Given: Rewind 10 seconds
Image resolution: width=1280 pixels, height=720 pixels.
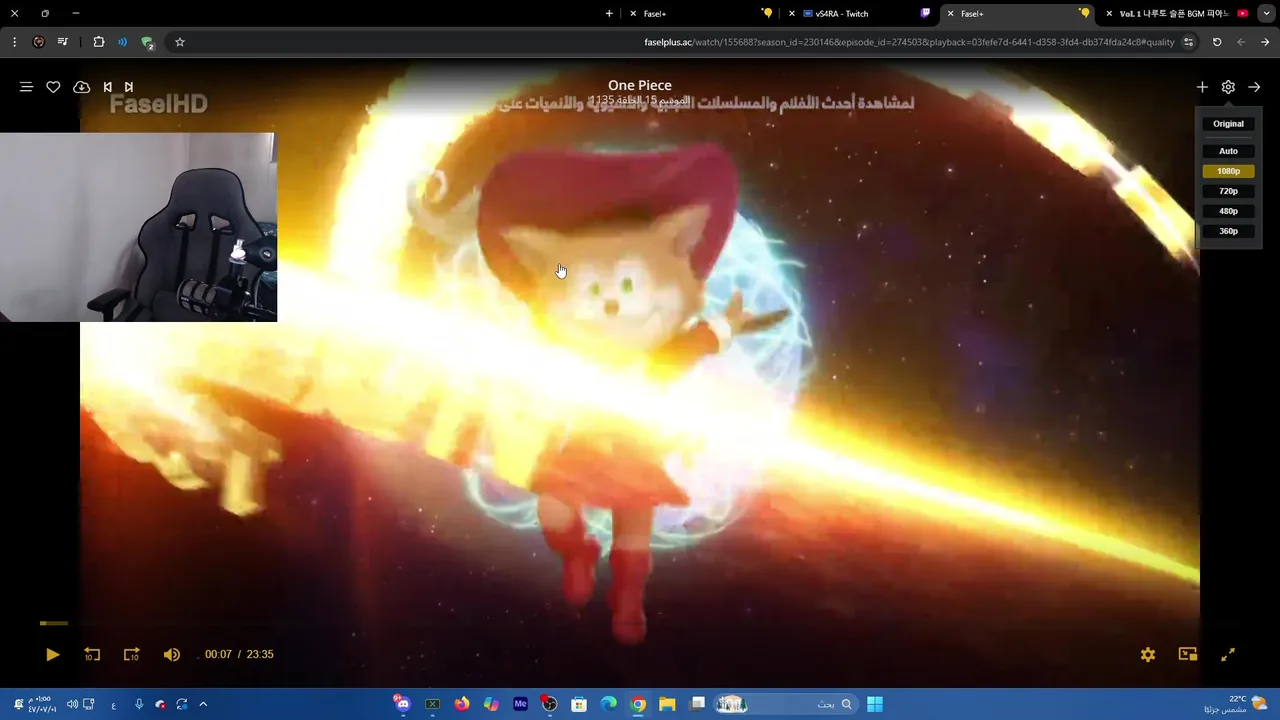Looking at the screenshot, I should [x=92, y=654].
